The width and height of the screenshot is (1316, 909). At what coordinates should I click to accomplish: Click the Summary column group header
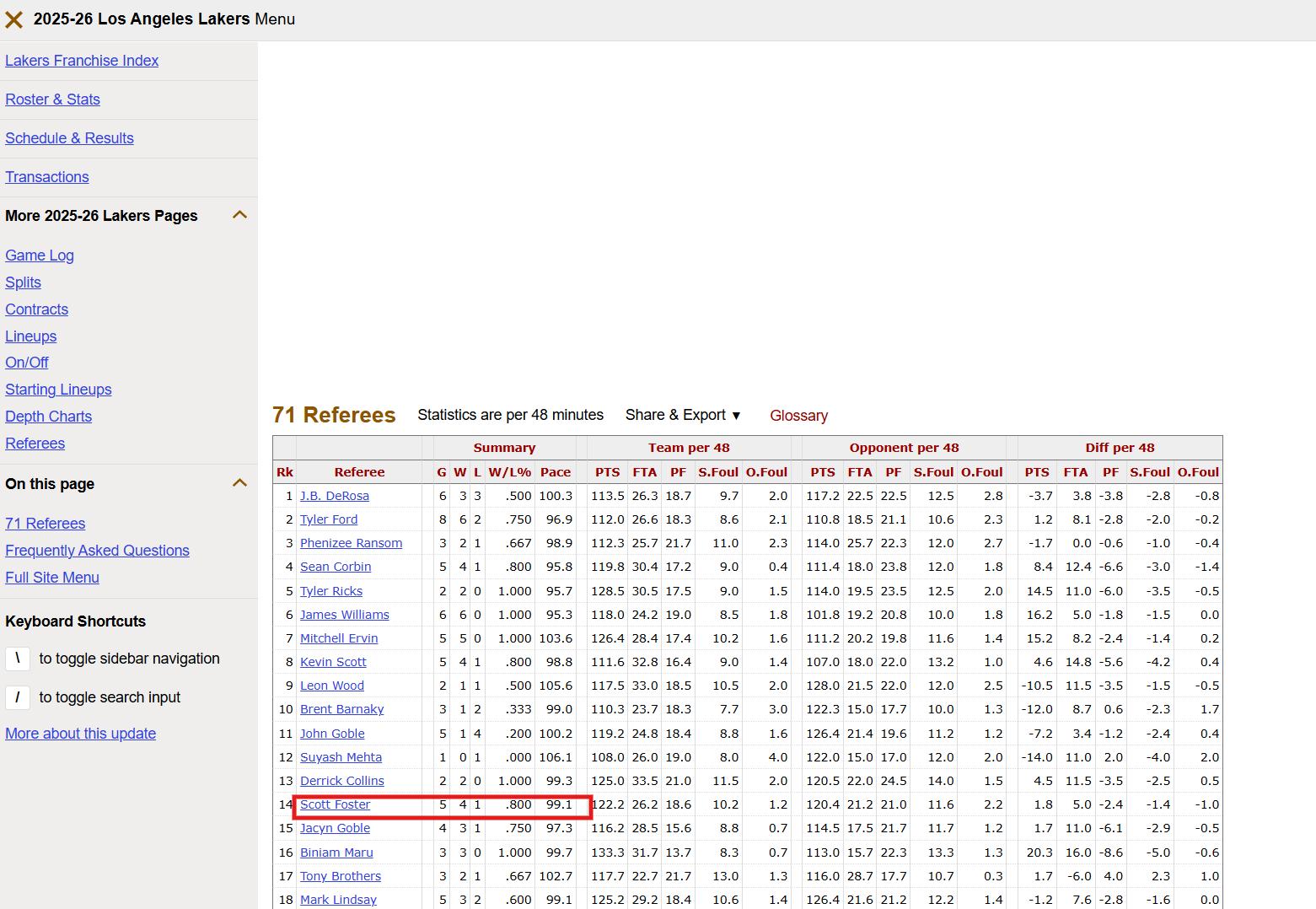pos(504,448)
